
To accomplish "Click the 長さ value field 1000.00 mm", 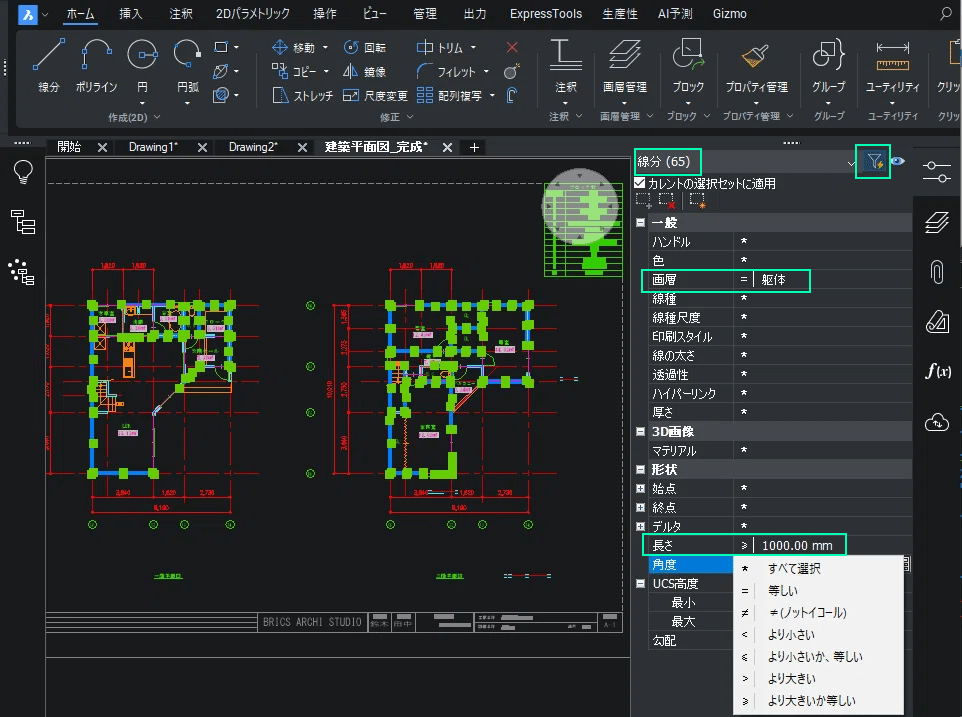I will (x=798, y=545).
